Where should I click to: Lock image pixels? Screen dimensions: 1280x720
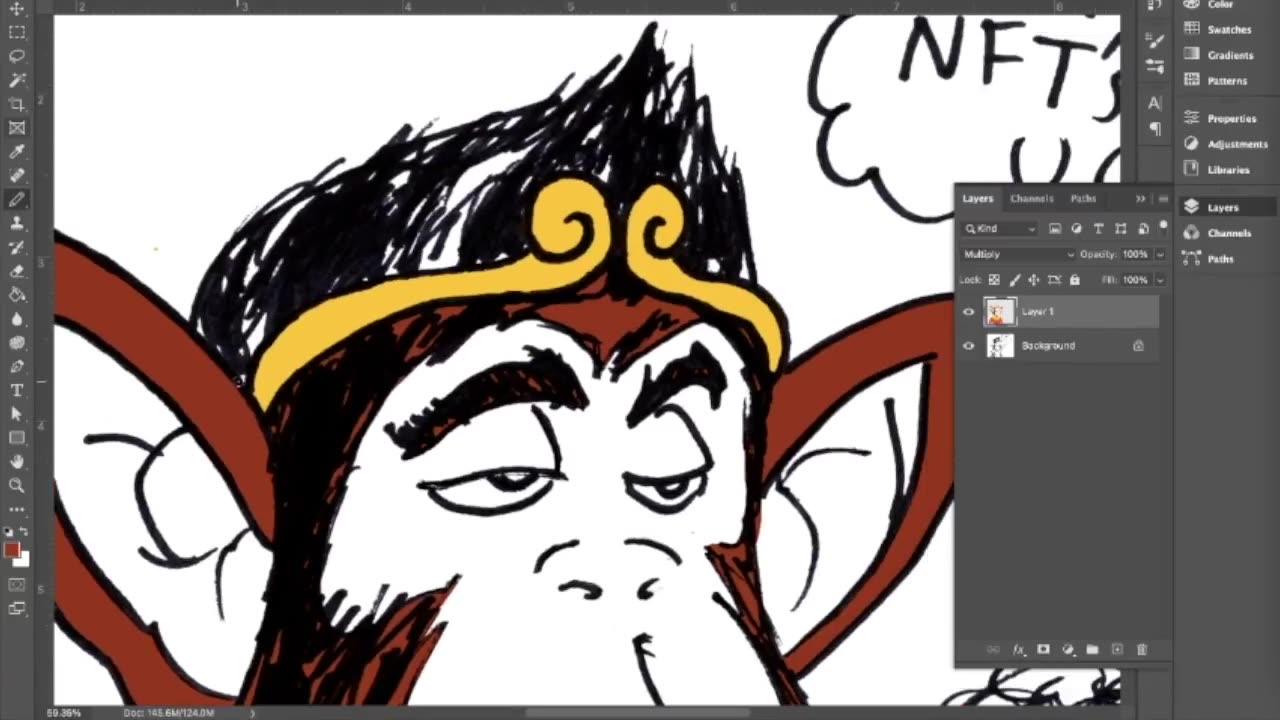[1014, 280]
